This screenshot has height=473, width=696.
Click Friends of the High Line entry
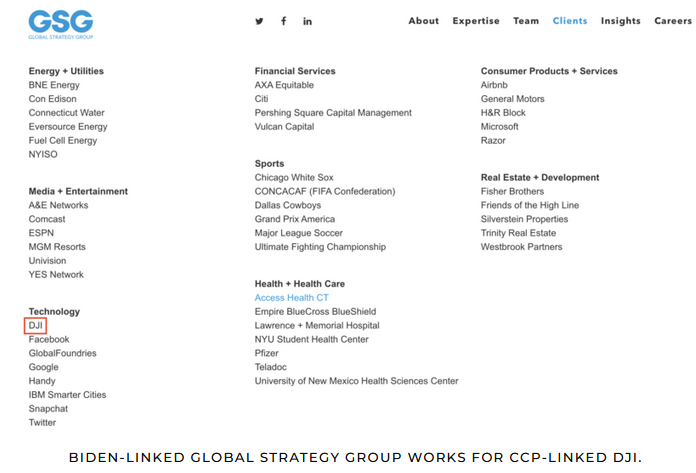[x=530, y=205]
